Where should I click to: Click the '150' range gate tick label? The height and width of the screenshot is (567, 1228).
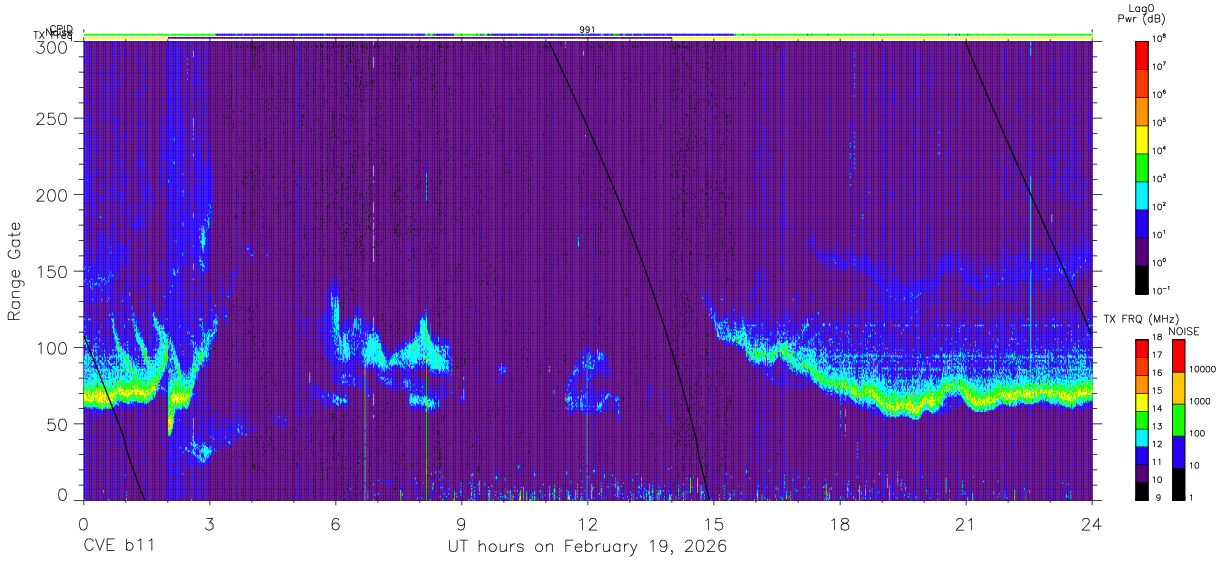coord(52,271)
